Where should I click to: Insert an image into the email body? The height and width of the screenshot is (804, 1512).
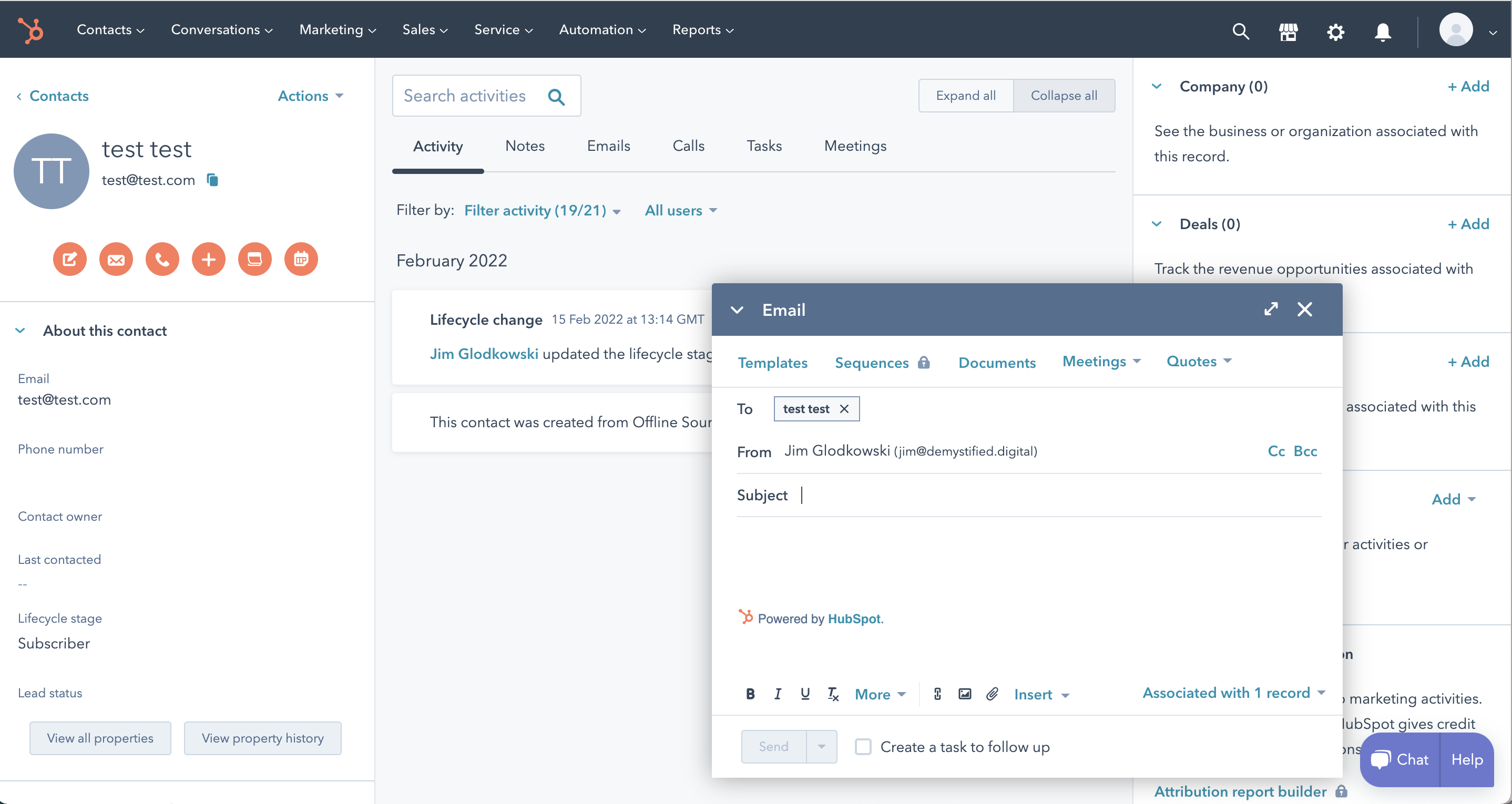pyautogui.click(x=964, y=694)
